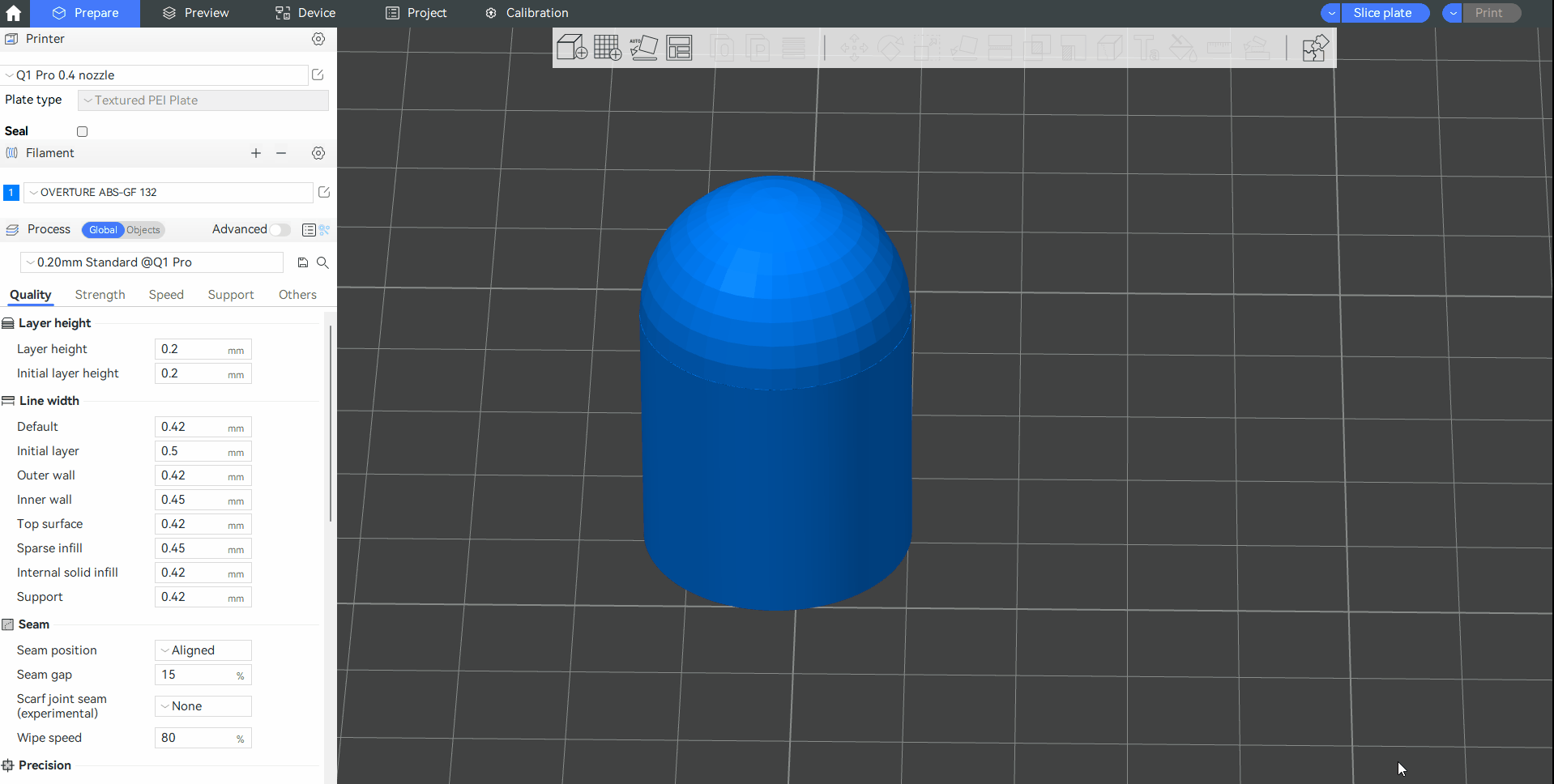Screen dimensions: 1554x784
Task: Save the process preset
Action: 303,262
